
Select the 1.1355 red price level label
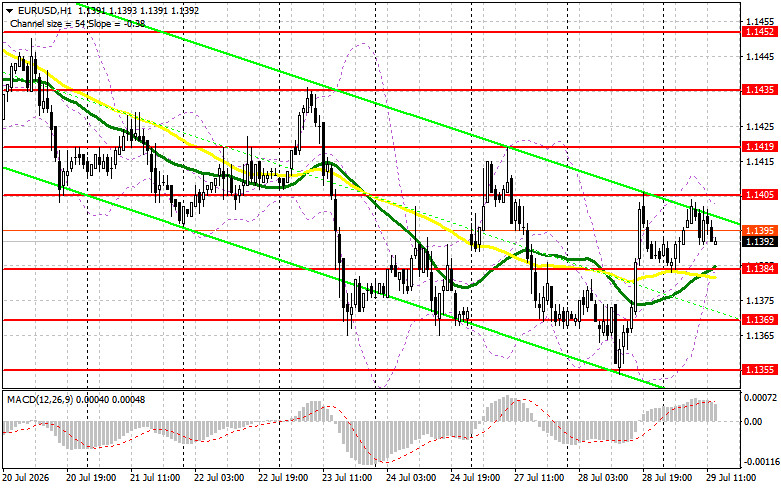(759, 369)
